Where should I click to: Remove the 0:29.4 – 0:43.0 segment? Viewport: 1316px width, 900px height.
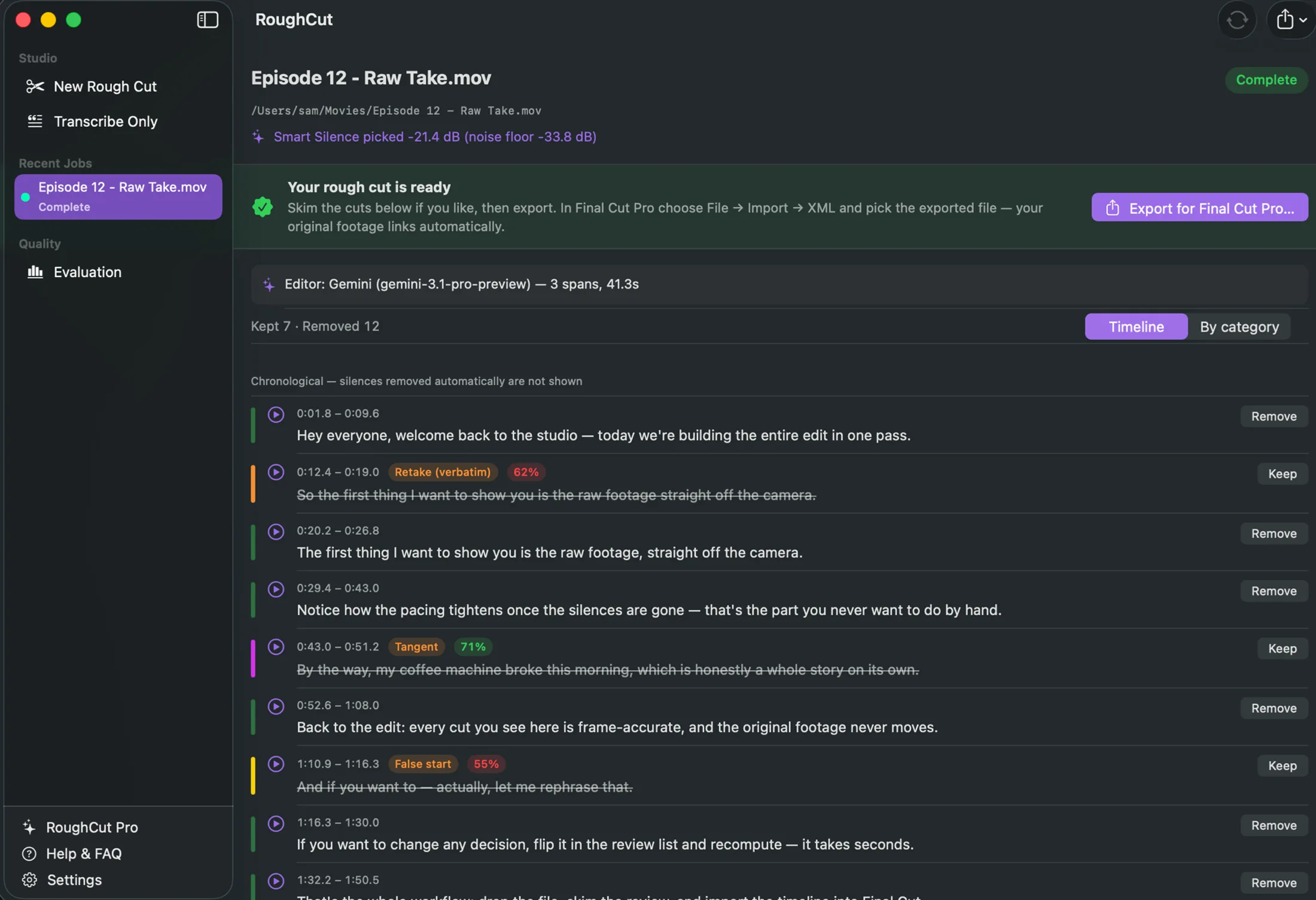[1274, 591]
